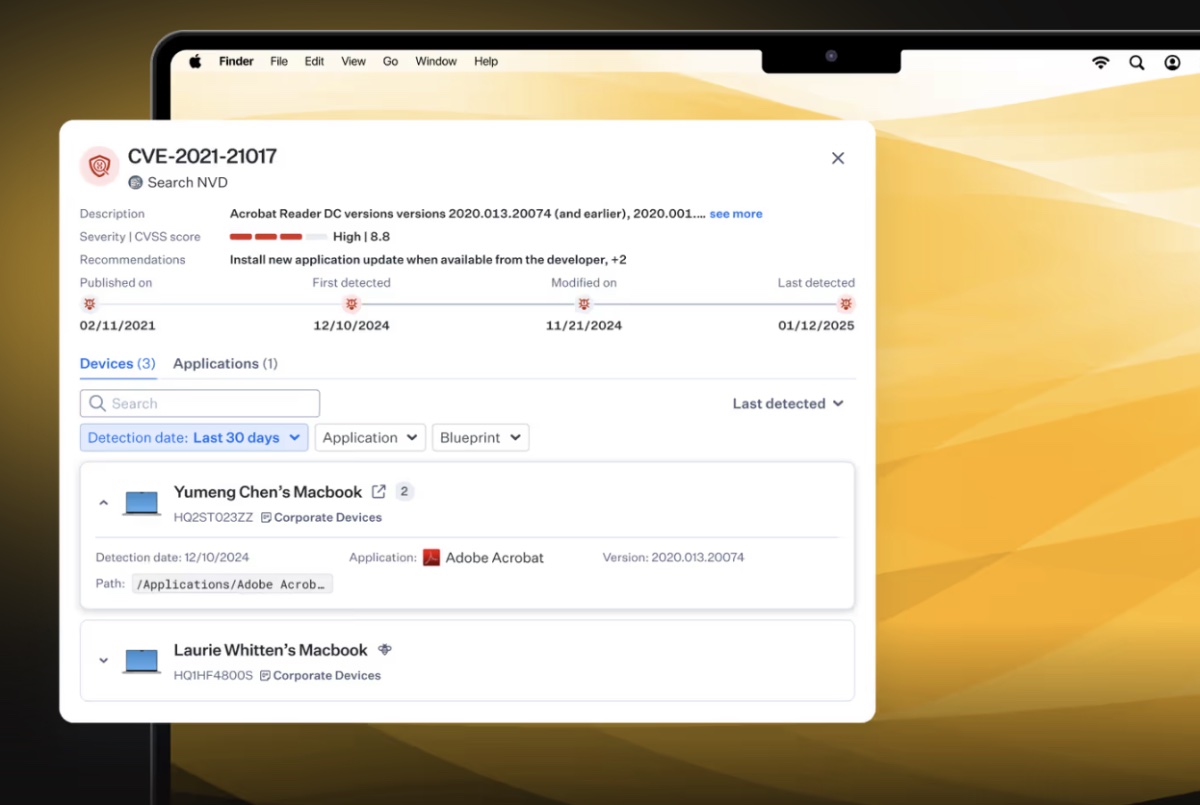
Task: Open the Last detected sort dropdown
Action: coord(788,403)
